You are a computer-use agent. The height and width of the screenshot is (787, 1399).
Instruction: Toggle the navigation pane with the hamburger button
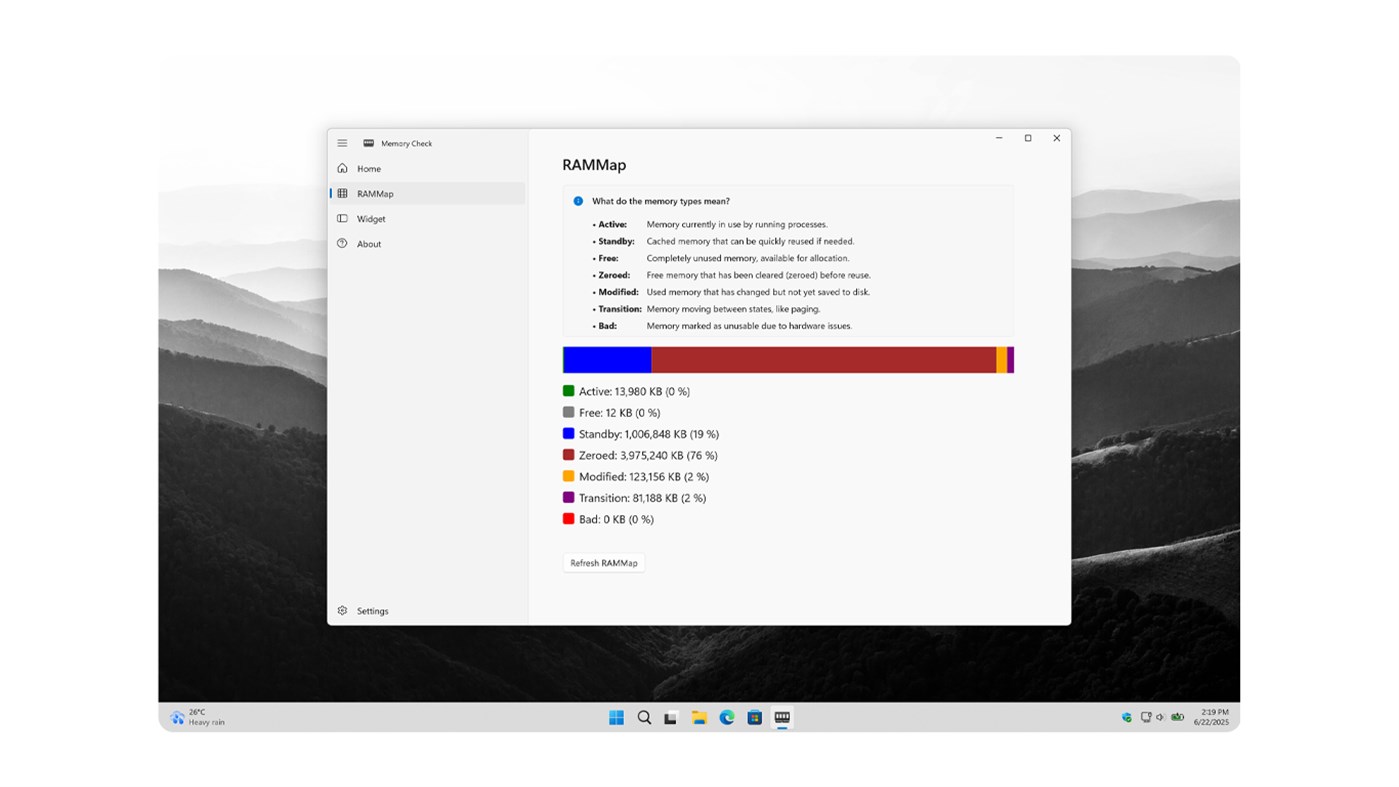341,142
